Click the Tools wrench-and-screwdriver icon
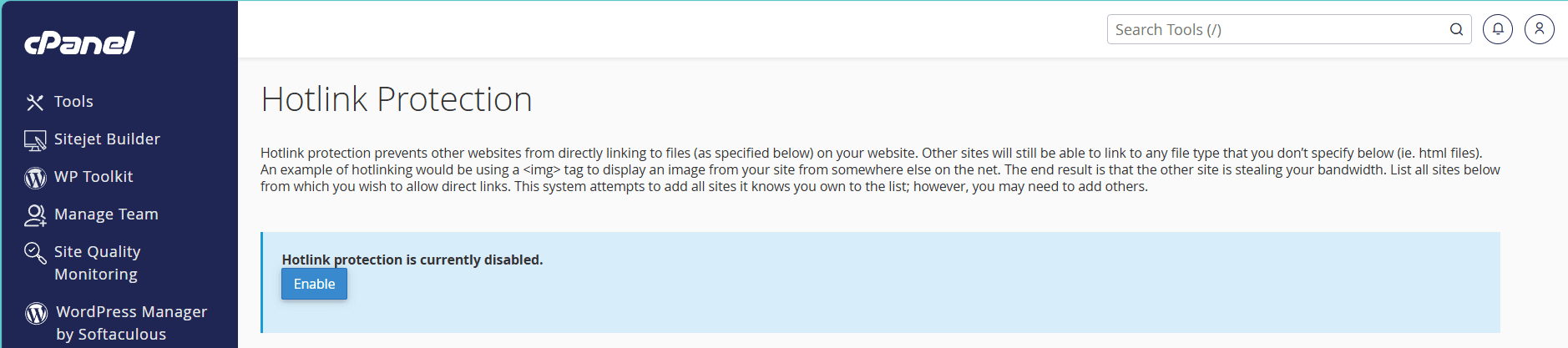Screen dimensions: 1568x348 [35, 102]
